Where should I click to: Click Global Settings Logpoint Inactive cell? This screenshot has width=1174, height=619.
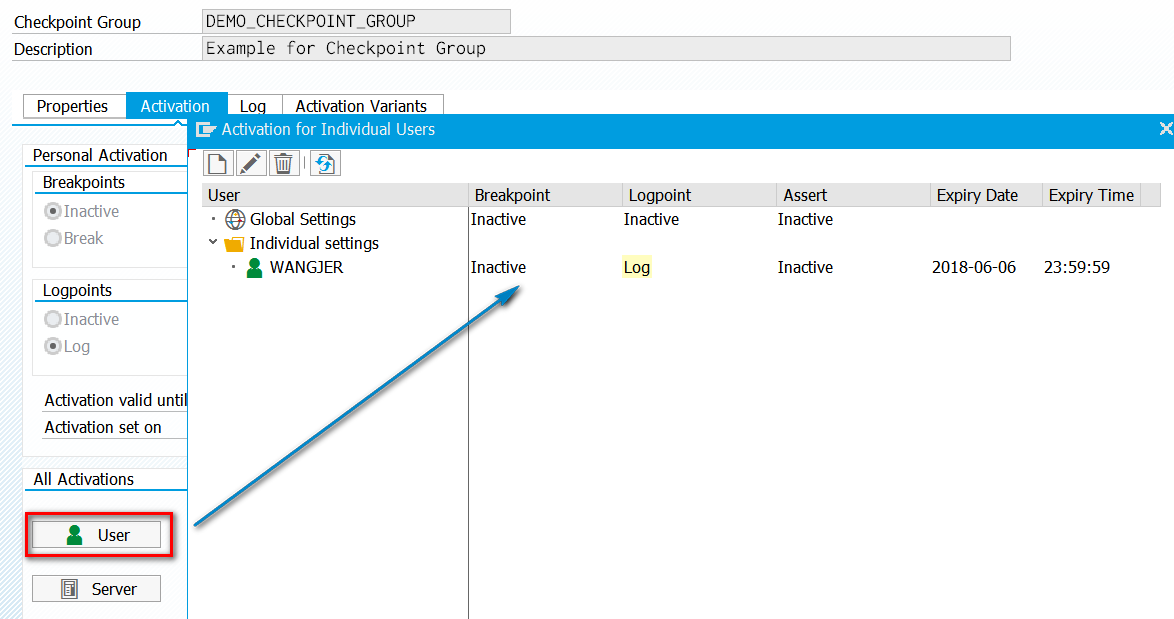click(x=651, y=219)
